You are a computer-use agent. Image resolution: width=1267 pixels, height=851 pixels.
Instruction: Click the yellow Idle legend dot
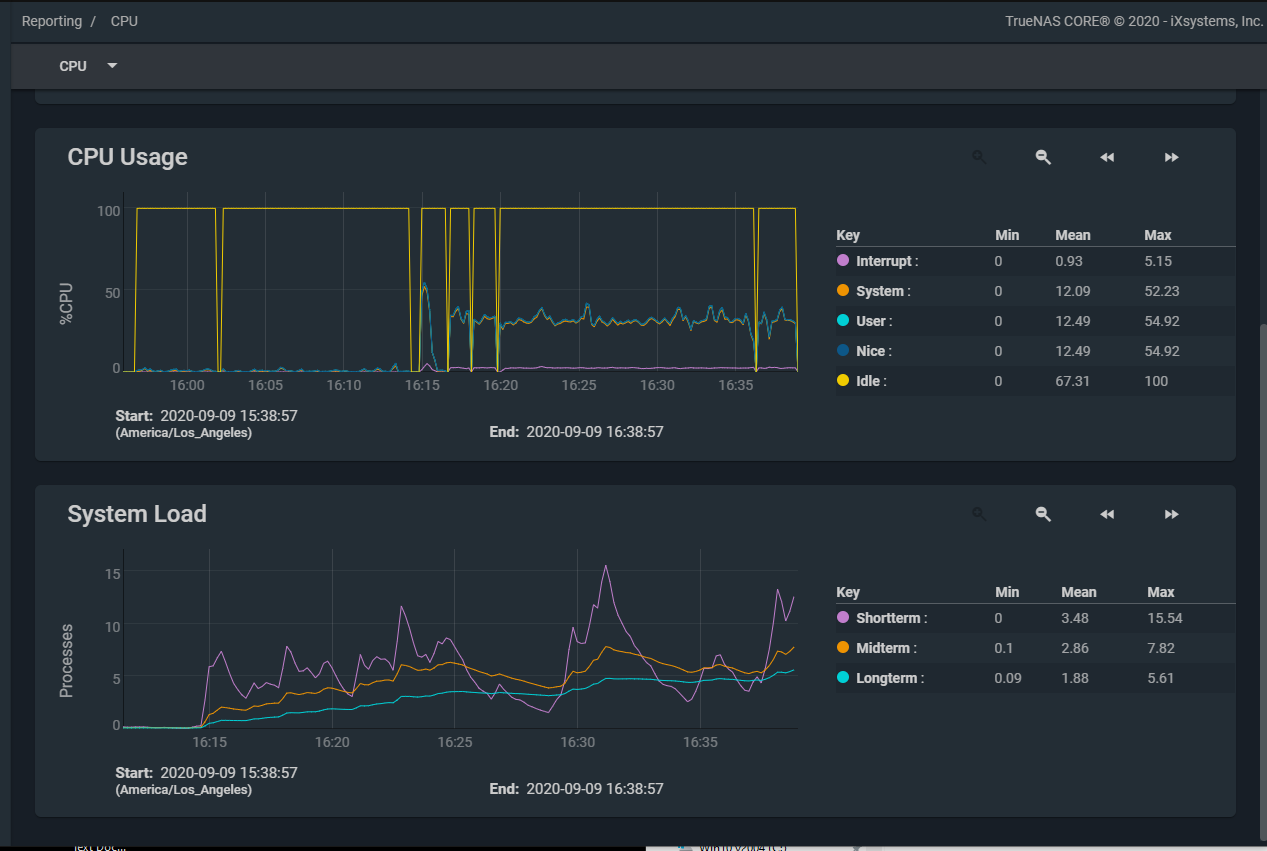pyautogui.click(x=843, y=381)
